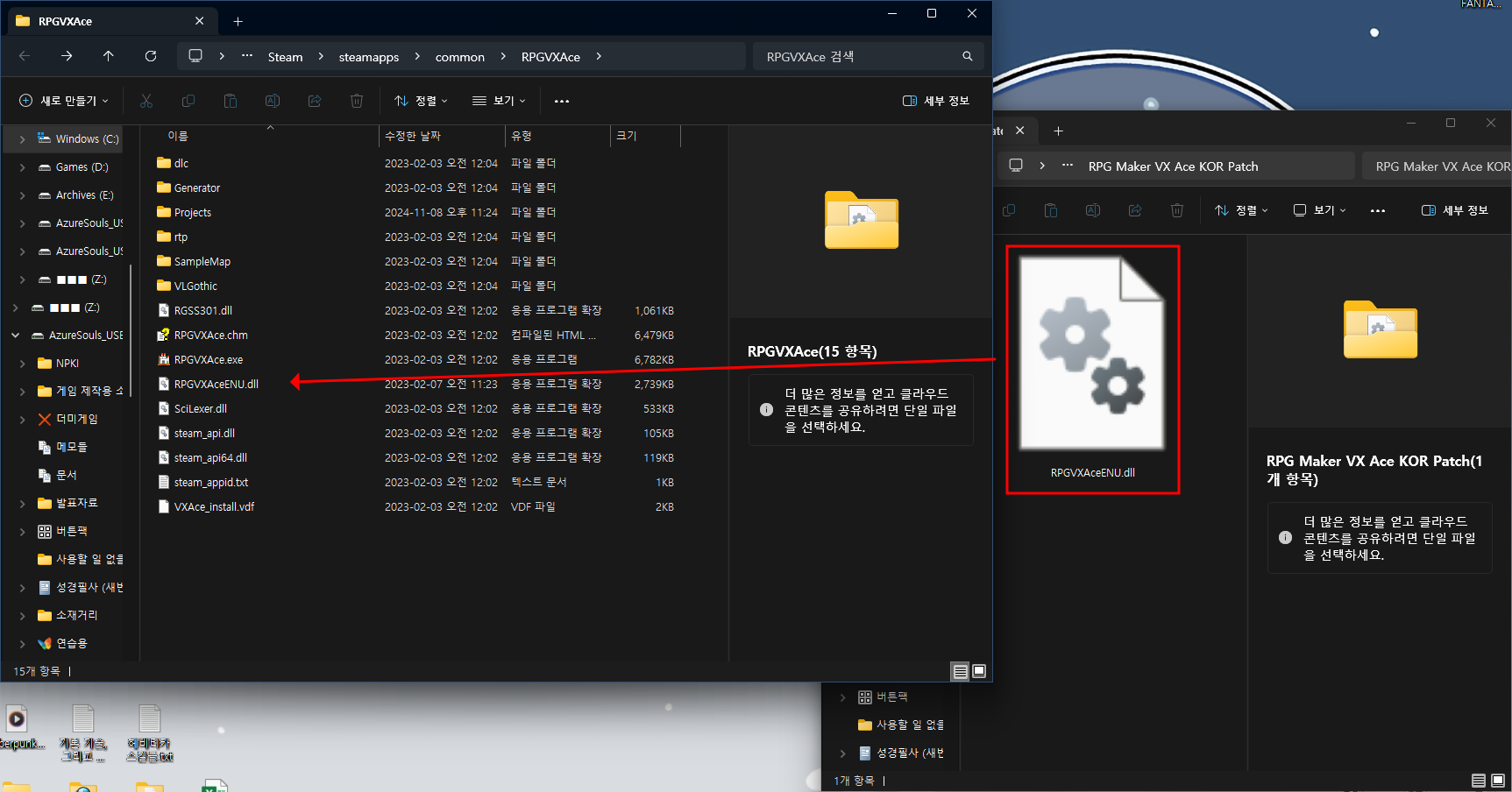Select steam_appid.txt file
The width and height of the screenshot is (1512, 792).
pos(202,482)
